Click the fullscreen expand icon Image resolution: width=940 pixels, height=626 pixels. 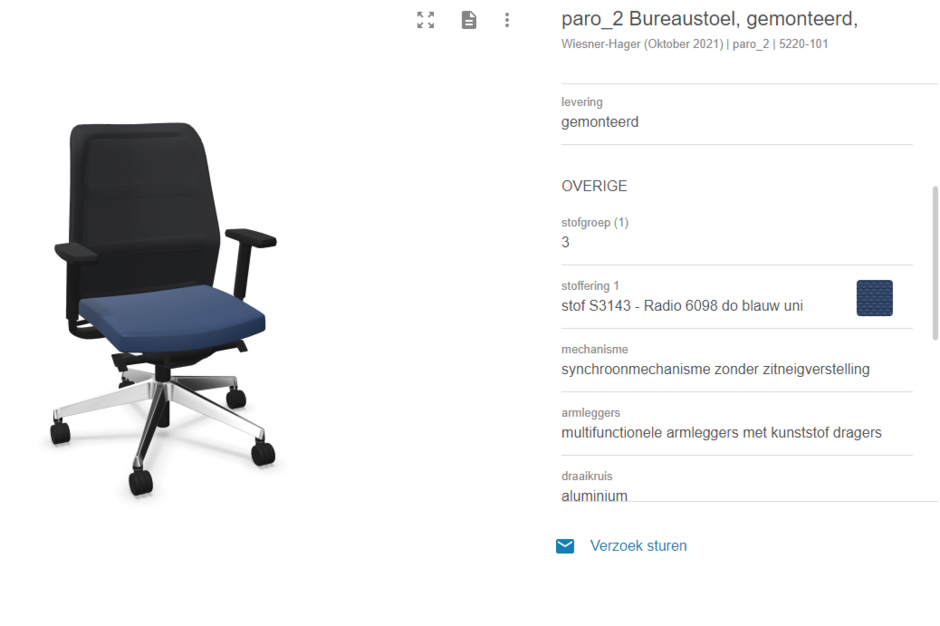tap(426, 20)
